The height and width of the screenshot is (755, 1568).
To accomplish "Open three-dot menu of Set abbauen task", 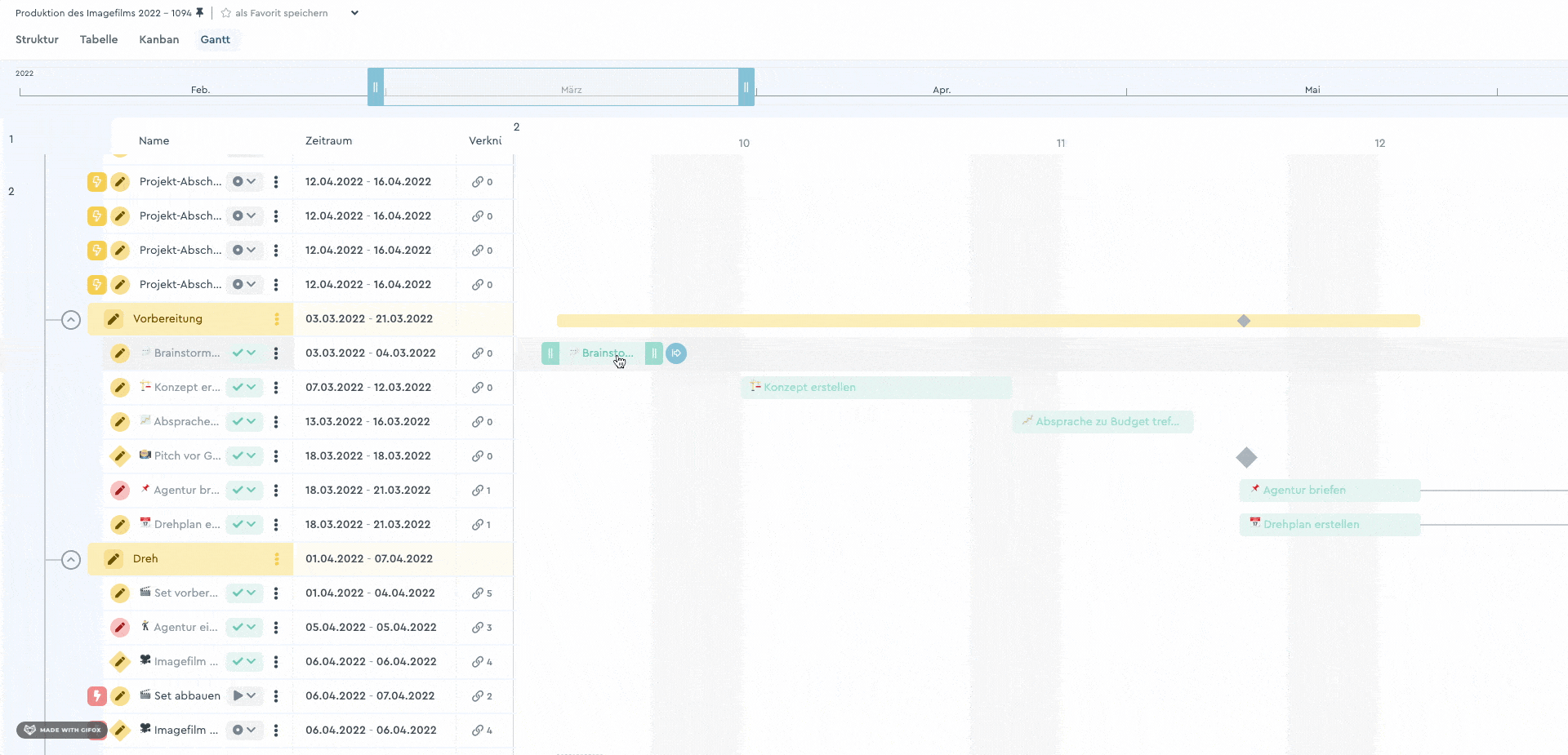I will pyautogui.click(x=276, y=696).
